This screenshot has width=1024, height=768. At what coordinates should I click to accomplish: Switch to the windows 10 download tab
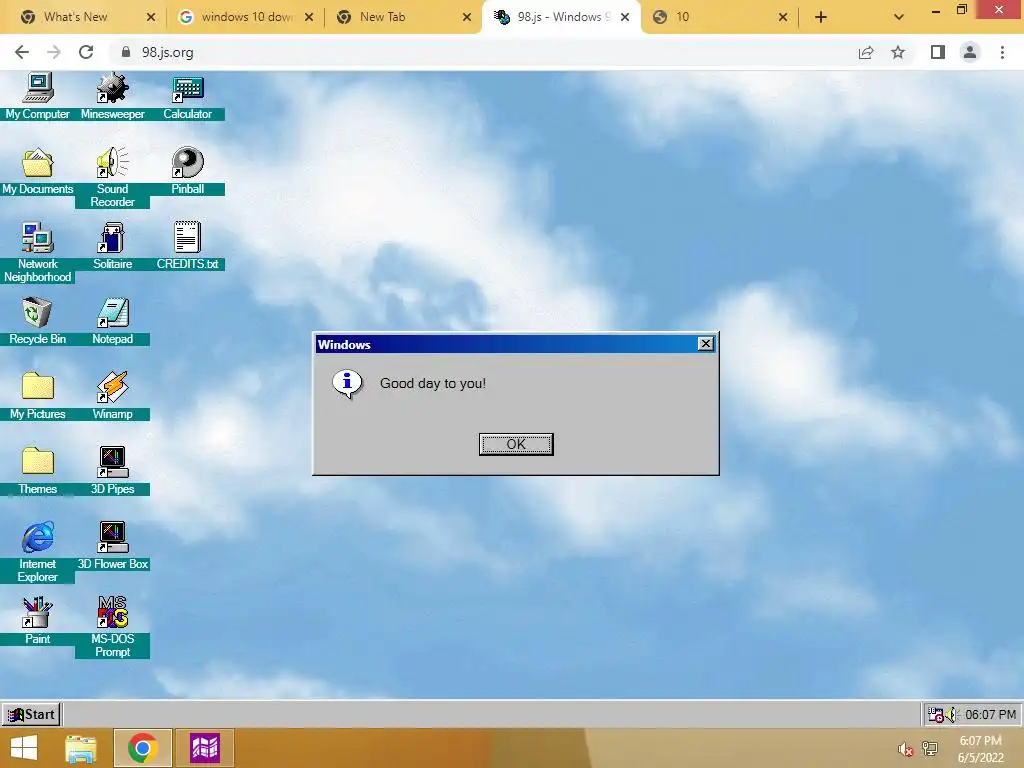tap(247, 17)
